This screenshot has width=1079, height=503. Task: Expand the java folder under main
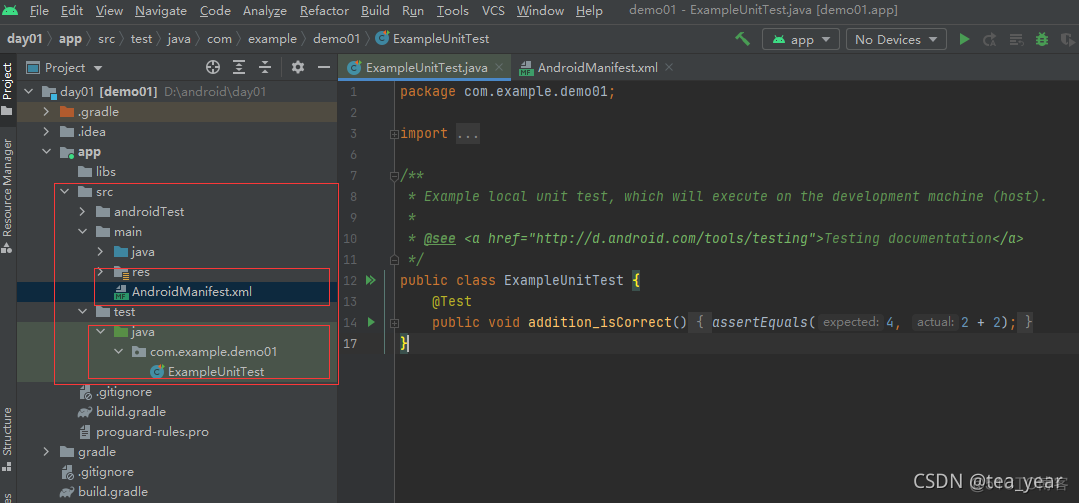click(x=100, y=252)
